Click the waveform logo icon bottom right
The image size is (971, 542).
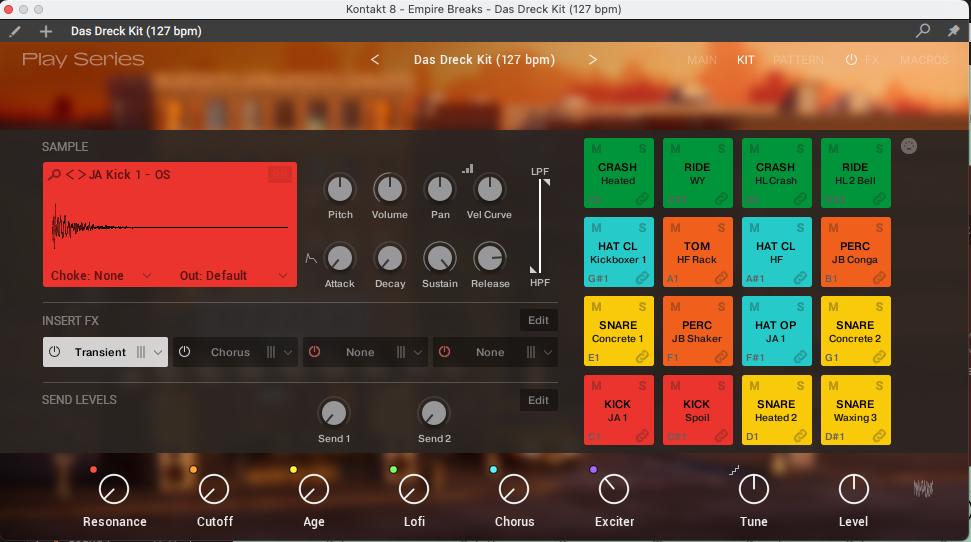[923, 489]
